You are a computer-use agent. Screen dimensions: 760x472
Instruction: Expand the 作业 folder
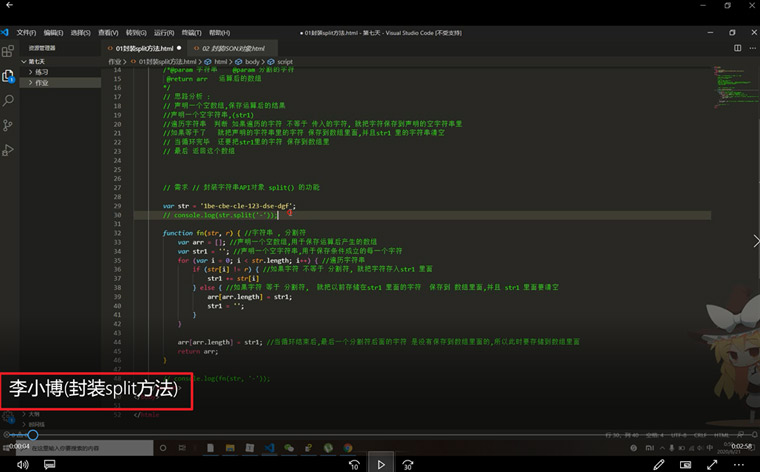pyautogui.click(x=41, y=82)
